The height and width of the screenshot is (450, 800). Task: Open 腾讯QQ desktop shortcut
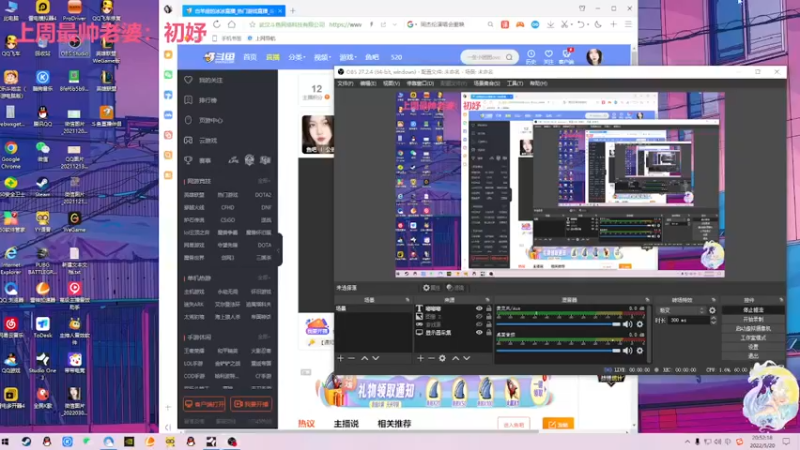pos(42,116)
